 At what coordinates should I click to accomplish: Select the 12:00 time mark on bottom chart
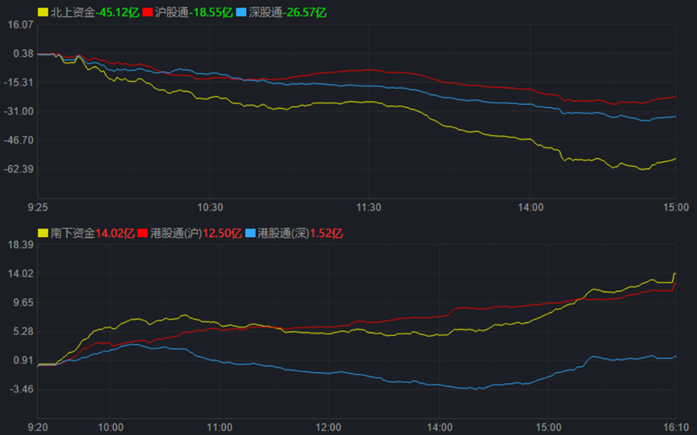[329, 427]
